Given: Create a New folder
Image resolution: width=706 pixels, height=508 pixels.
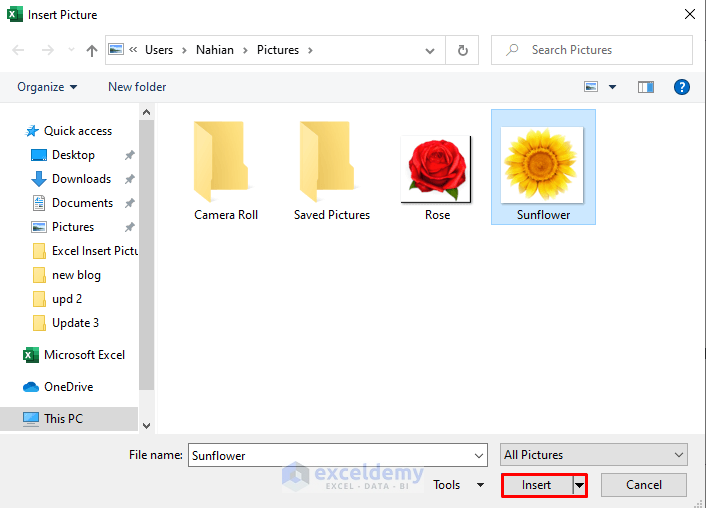Looking at the screenshot, I should click(x=137, y=87).
